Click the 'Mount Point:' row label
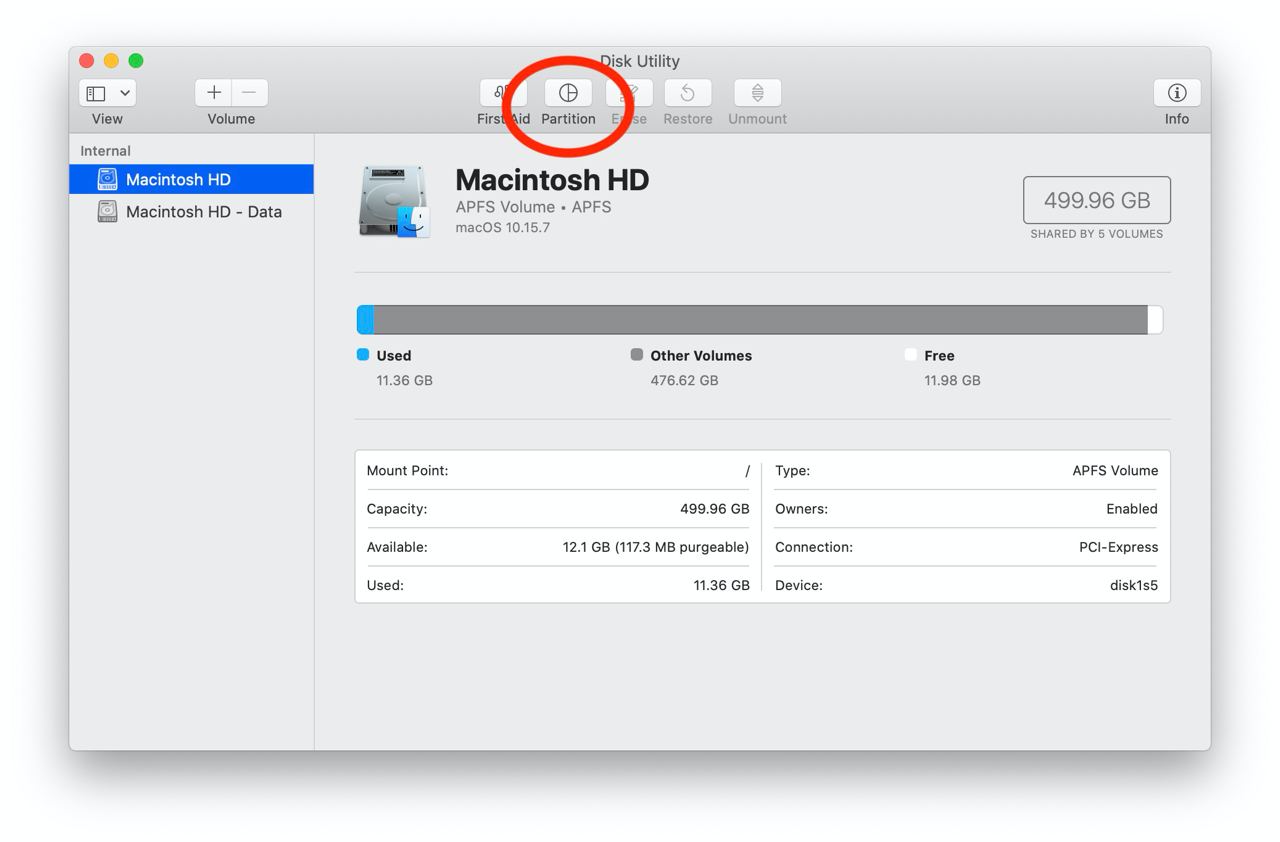 (x=408, y=470)
